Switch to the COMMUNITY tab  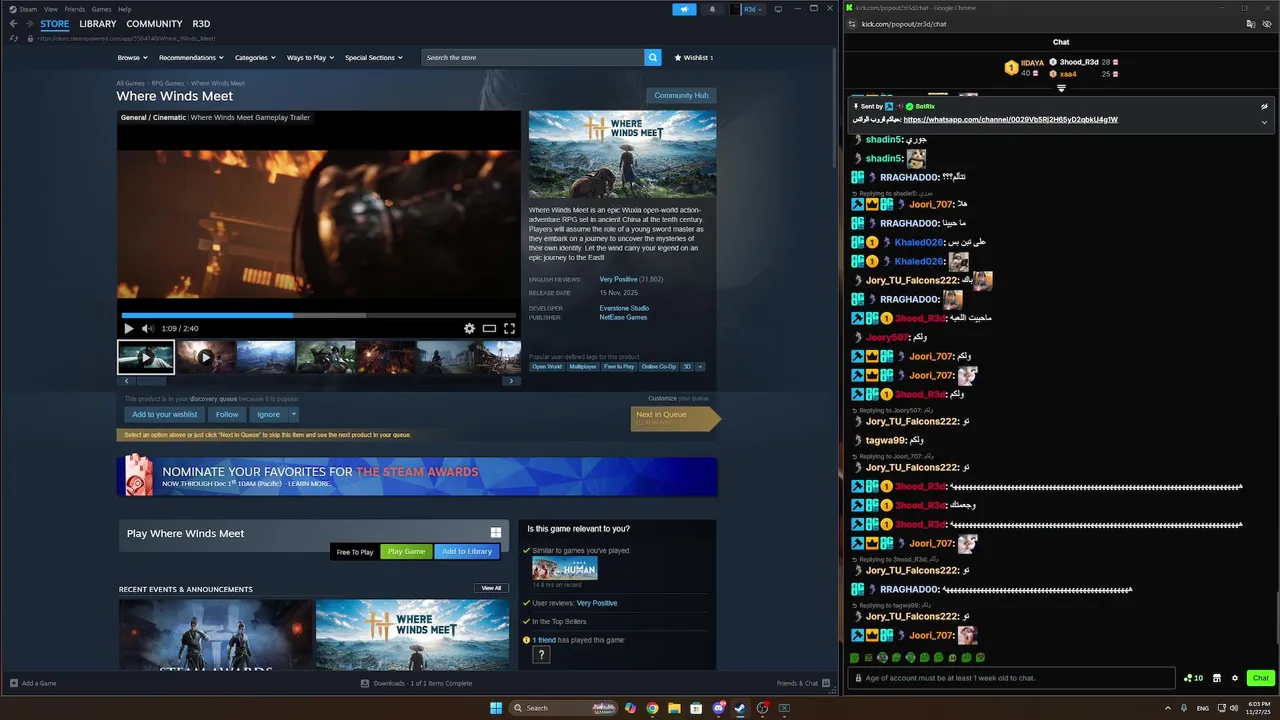pyautogui.click(x=154, y=24)
